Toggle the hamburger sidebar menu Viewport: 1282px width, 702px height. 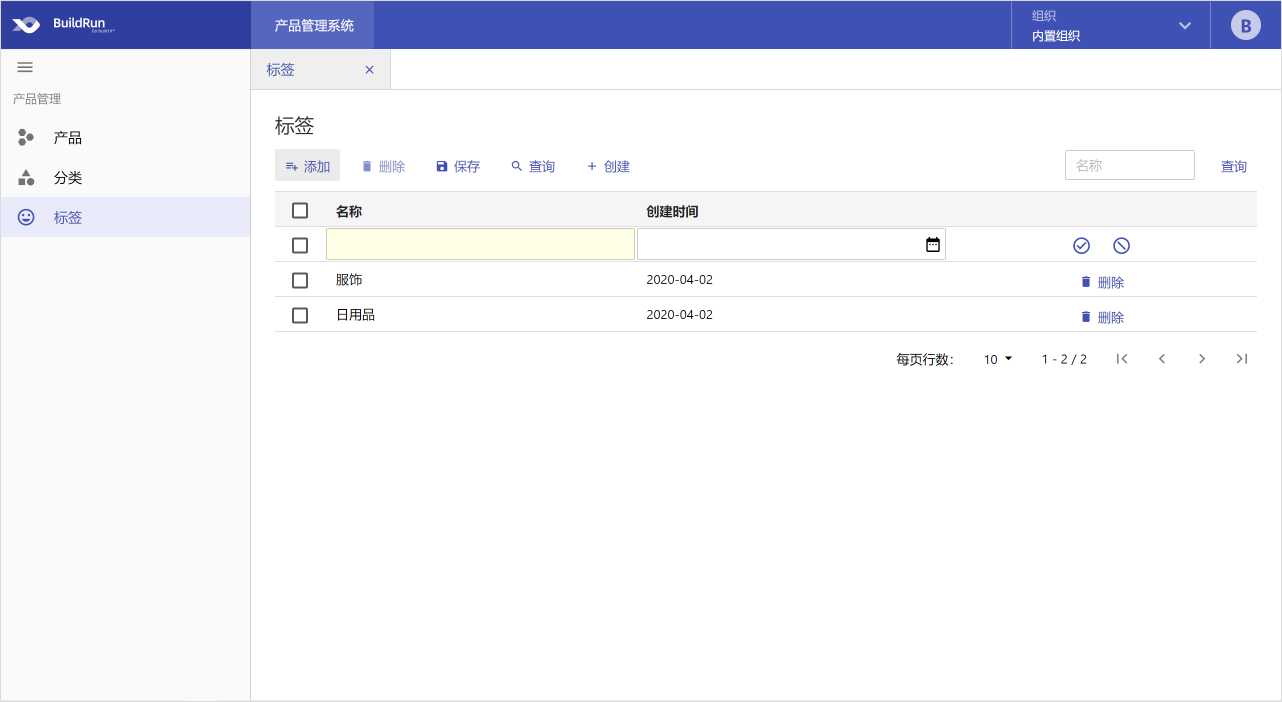tap(25, 67)
